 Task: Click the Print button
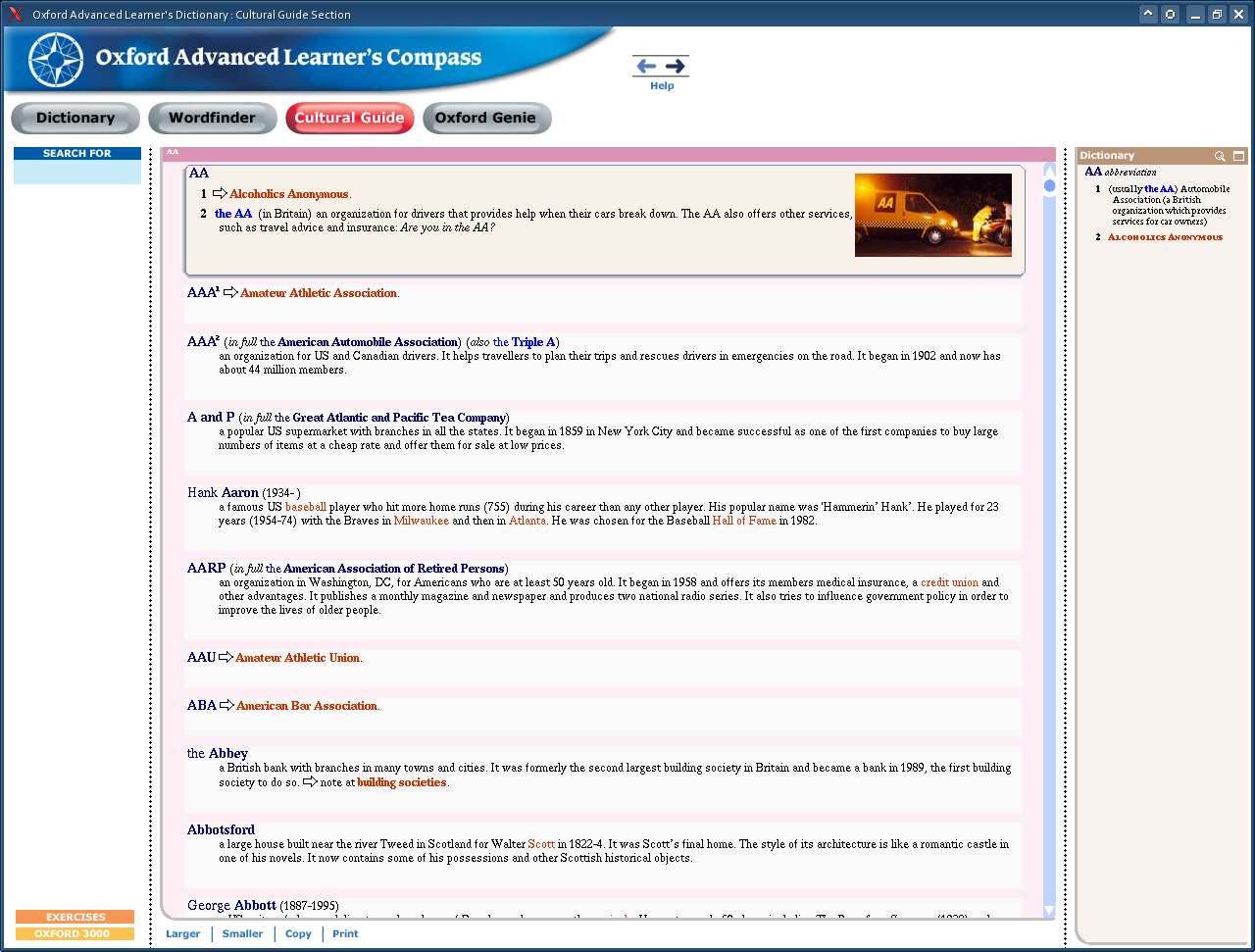tap(345, 934)
